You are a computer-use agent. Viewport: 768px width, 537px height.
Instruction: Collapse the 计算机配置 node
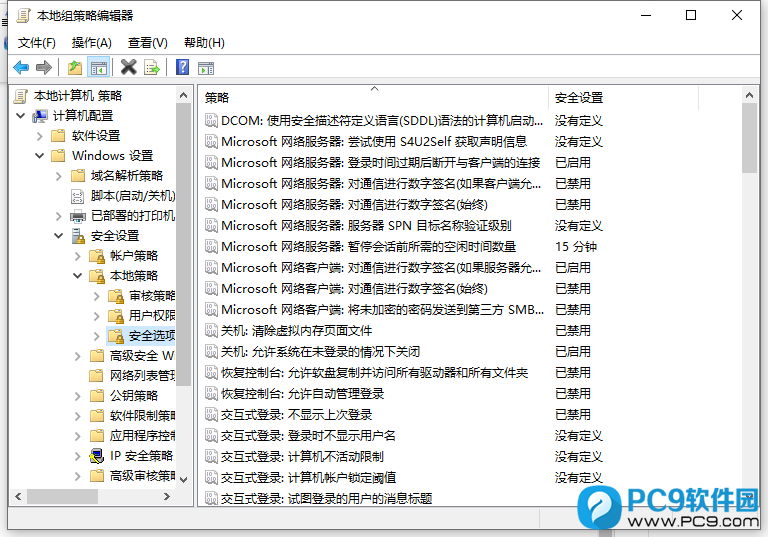tap(21, 116)
